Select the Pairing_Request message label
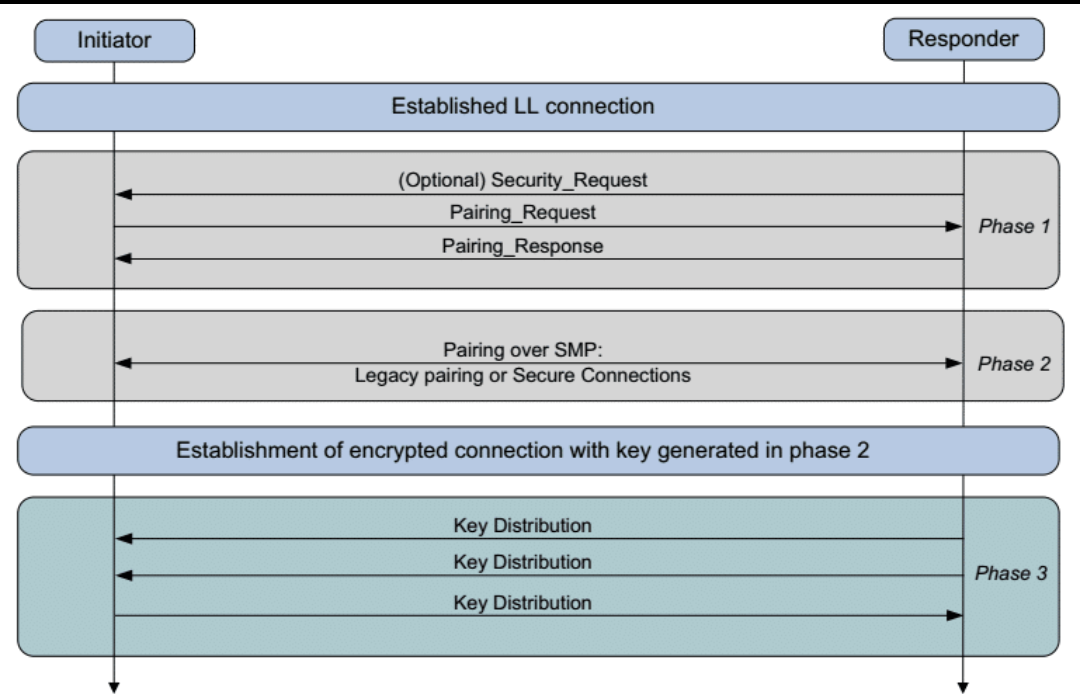This screenshot has height=697, width=1080. tap(523, 213)
